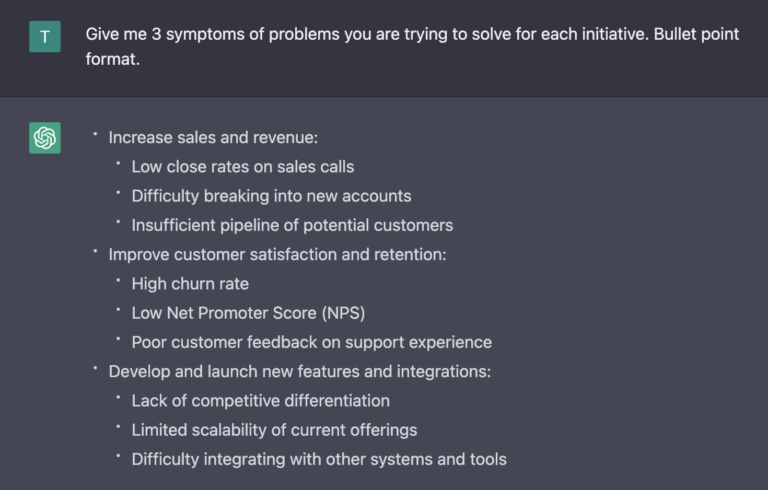The width and height of the screenshot is (768, 490).
Task: Click the bullet dot before 'Develop and launch'
Action: [95, 368]
